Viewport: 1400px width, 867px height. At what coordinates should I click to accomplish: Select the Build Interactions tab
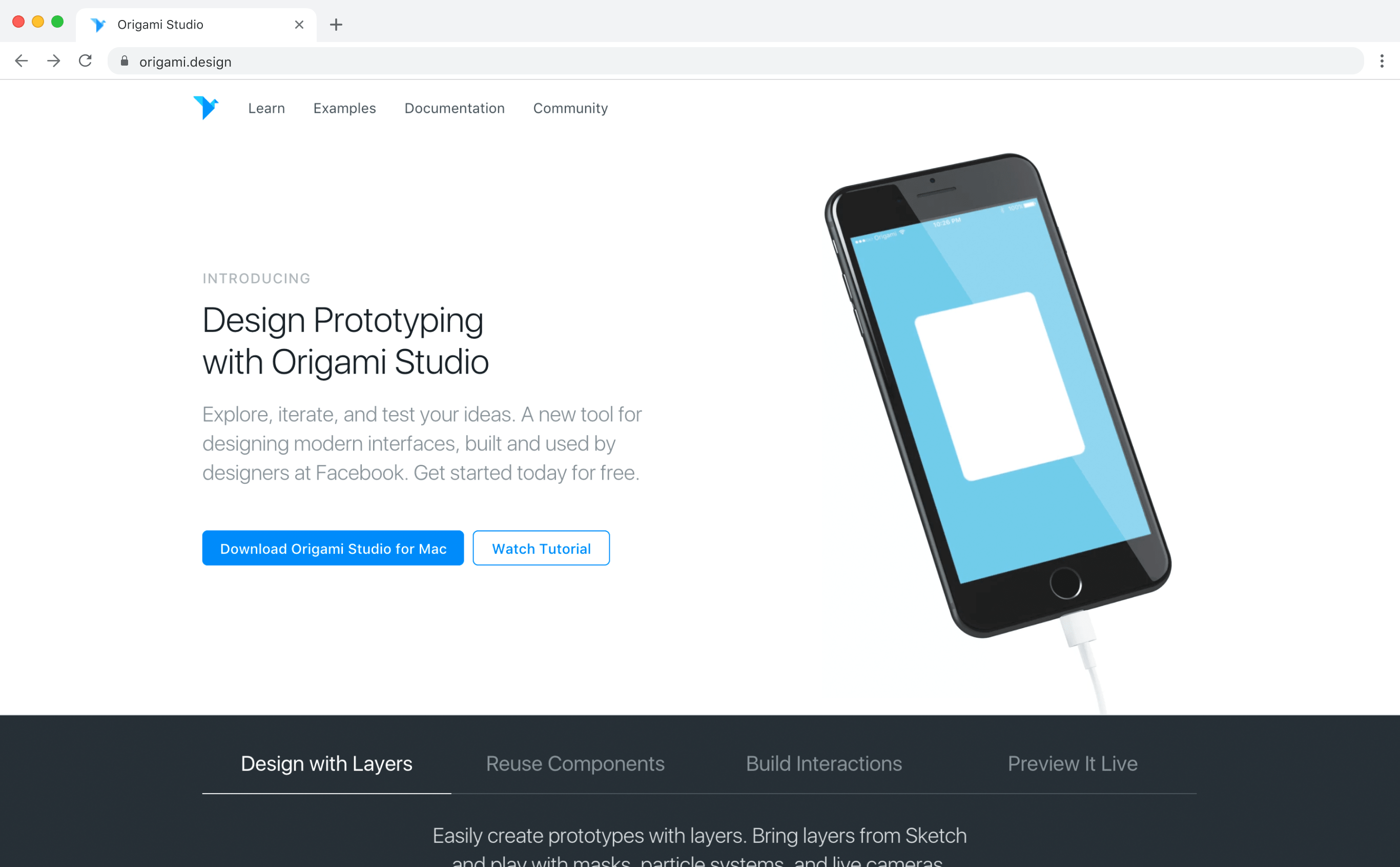click(x=823, y=763)
